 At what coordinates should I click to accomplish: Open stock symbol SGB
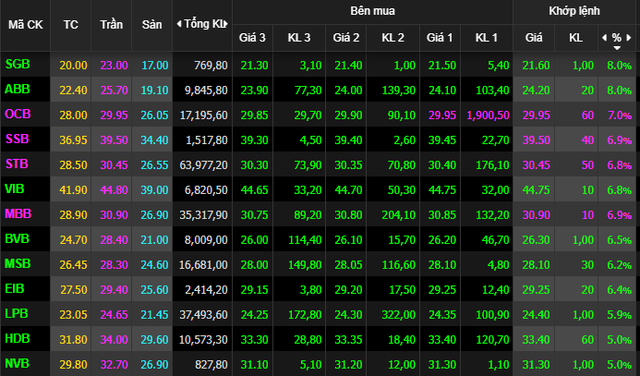[18, 64]
